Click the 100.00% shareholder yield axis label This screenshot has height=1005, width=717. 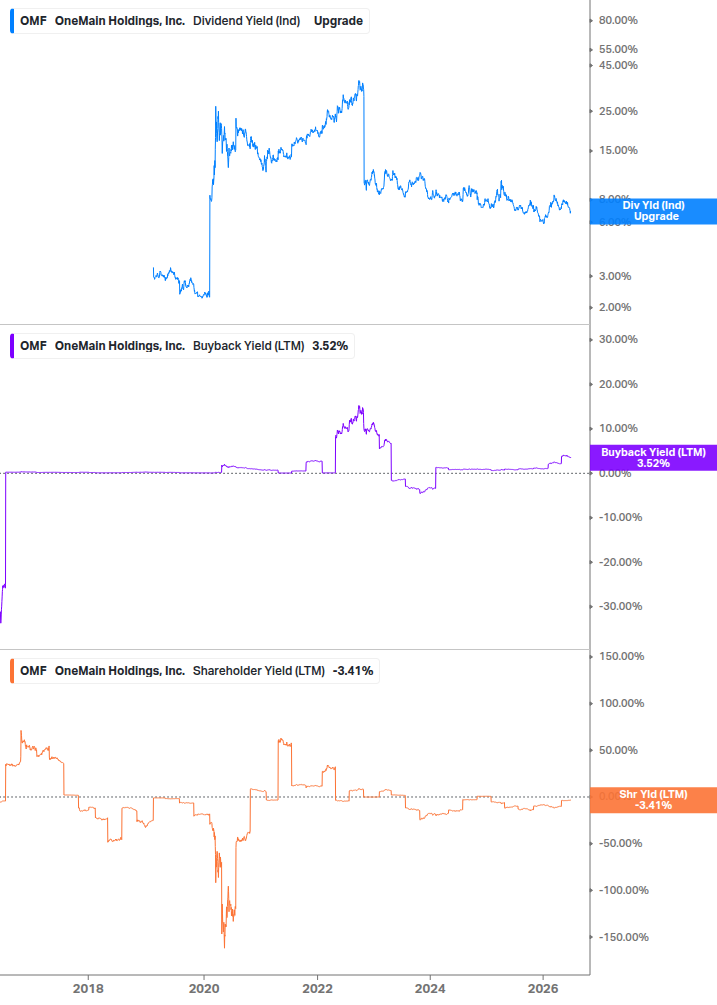(x=622, y=703)
